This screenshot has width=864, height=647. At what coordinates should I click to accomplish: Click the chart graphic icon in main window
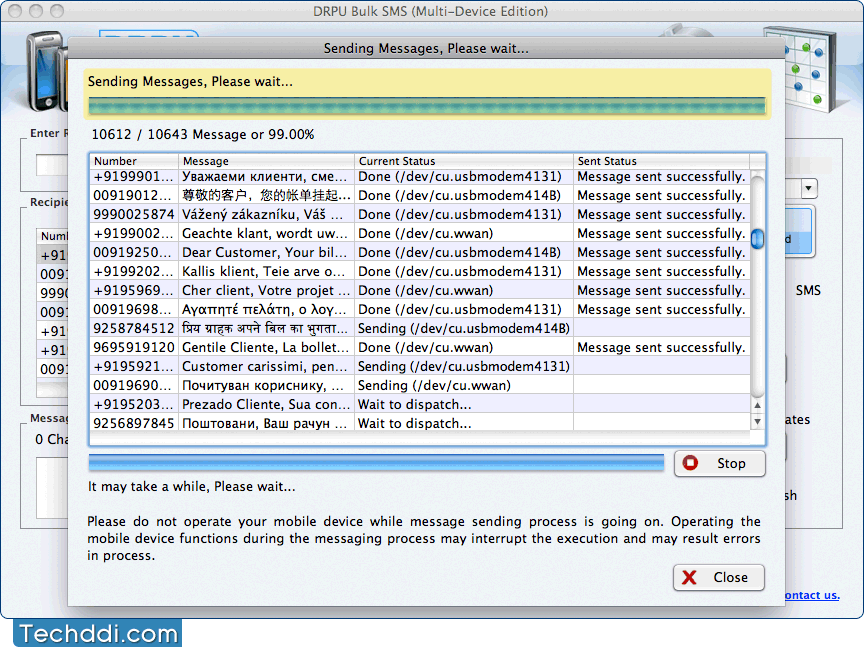811,68
